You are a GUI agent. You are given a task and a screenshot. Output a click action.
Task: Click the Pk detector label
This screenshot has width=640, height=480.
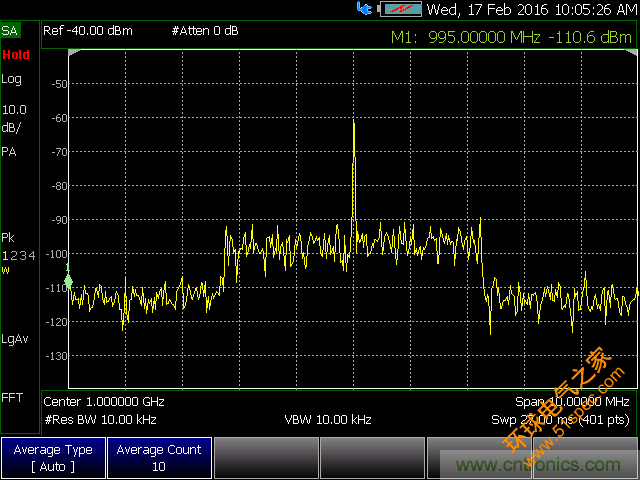tap(8, 238)
